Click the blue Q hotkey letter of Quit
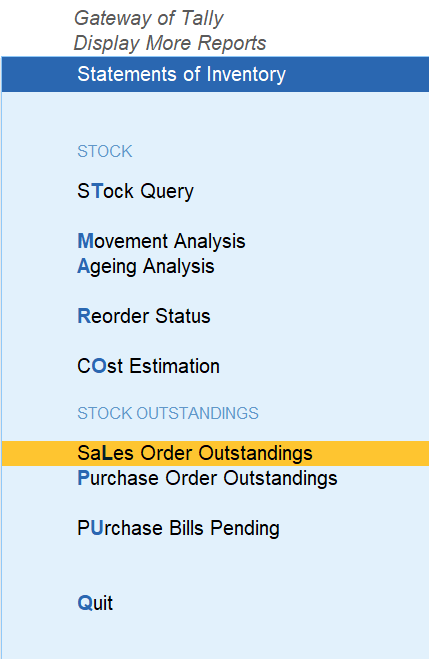Image resolution: width=429 pixels, height=659 pixels. [84, 603]
